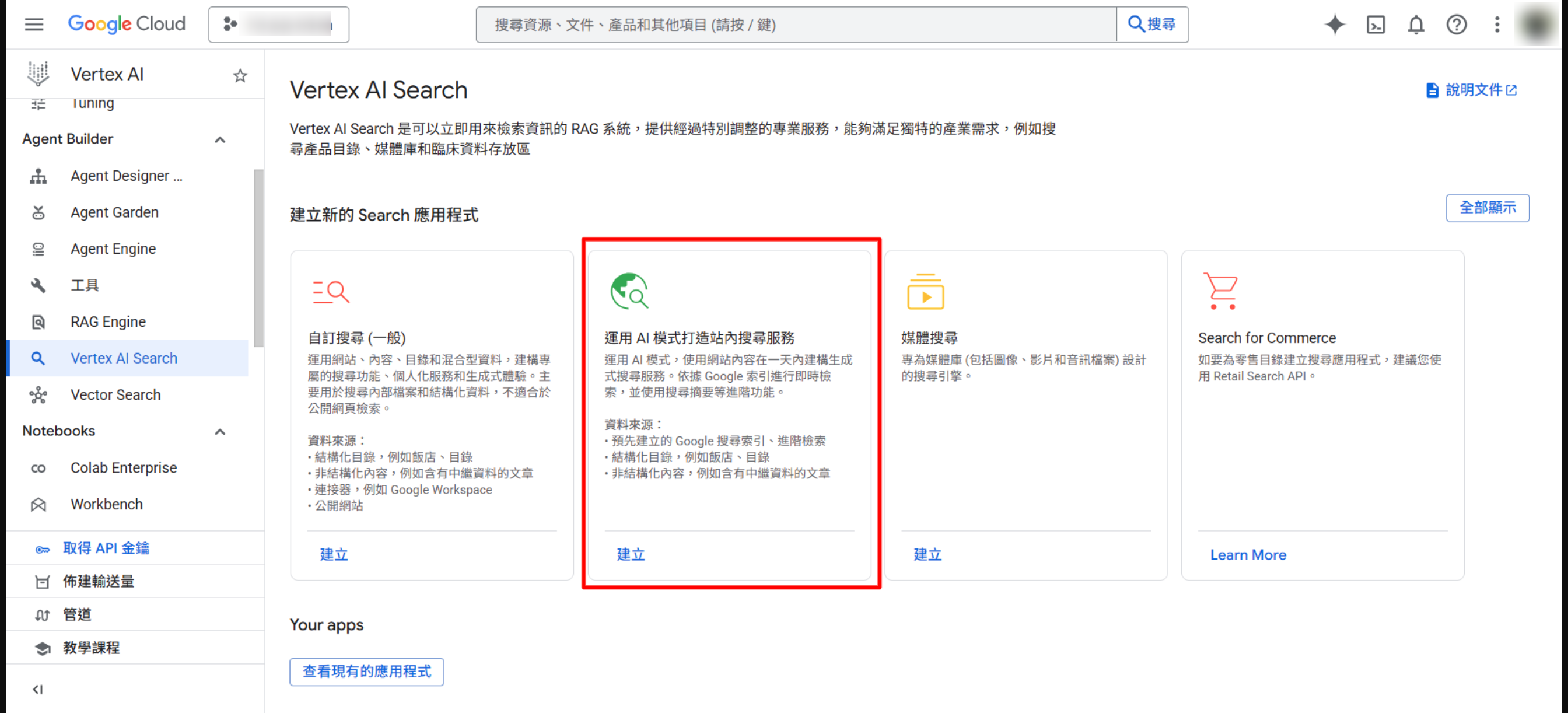1568x713 pixels.
Task: Click the RAG Engine icon
Action: point(38,321)
